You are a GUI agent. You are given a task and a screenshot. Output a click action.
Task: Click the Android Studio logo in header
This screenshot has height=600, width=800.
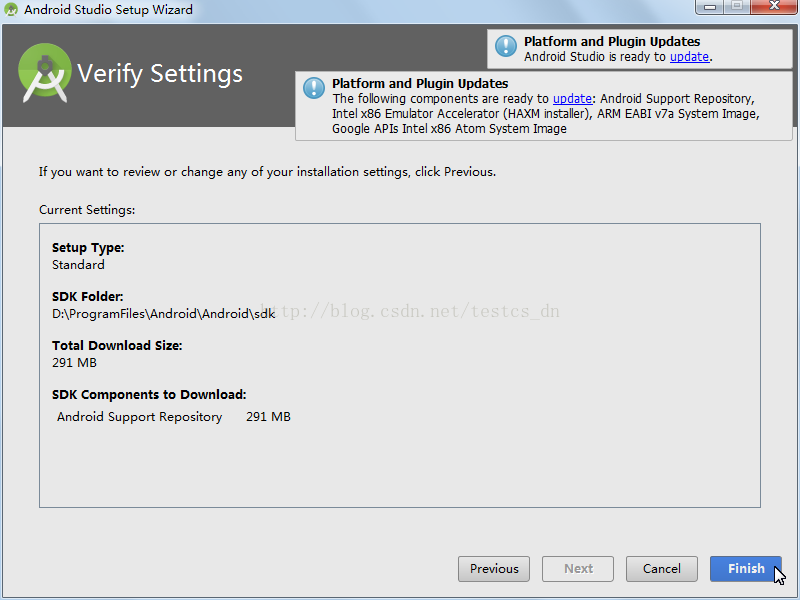[44, 73]
